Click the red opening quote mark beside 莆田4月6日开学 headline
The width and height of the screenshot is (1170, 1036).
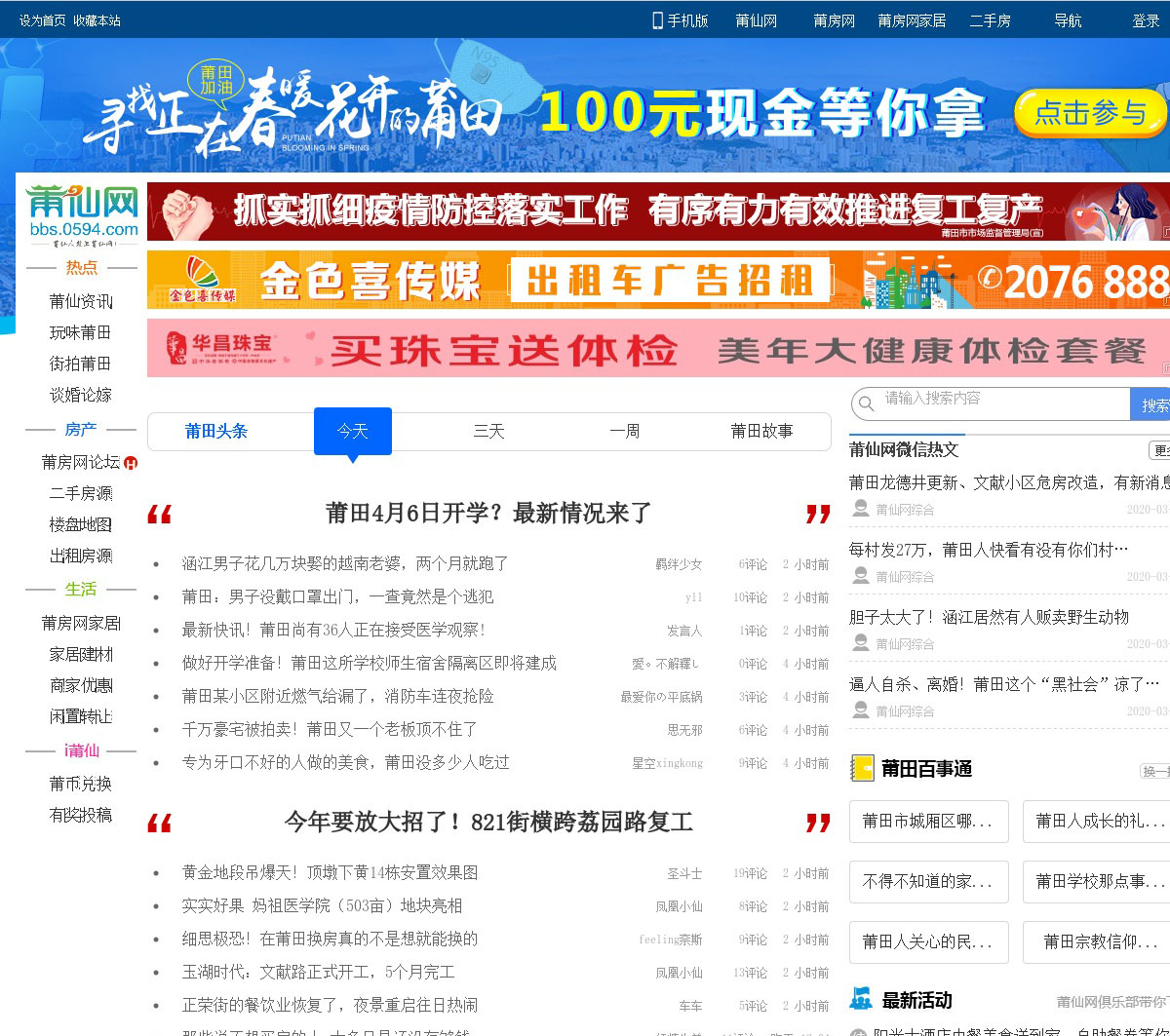coord(160,515)
